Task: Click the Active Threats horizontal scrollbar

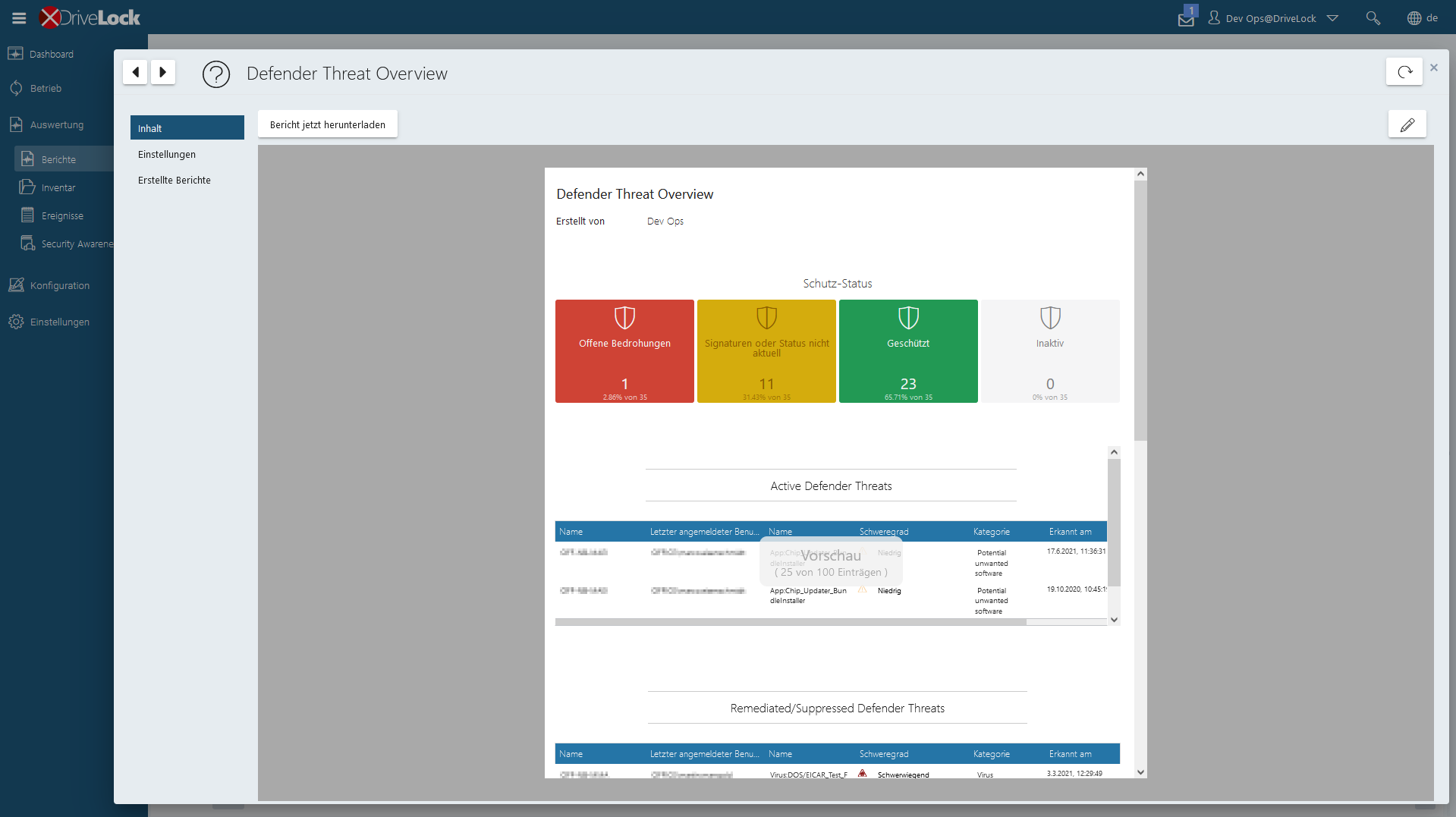Action: point(791,622)
